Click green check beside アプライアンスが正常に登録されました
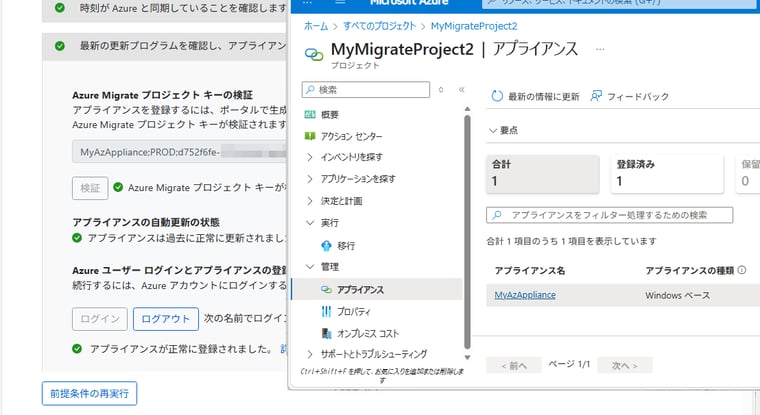Screen dimensions: 760x415 (77, 349)
